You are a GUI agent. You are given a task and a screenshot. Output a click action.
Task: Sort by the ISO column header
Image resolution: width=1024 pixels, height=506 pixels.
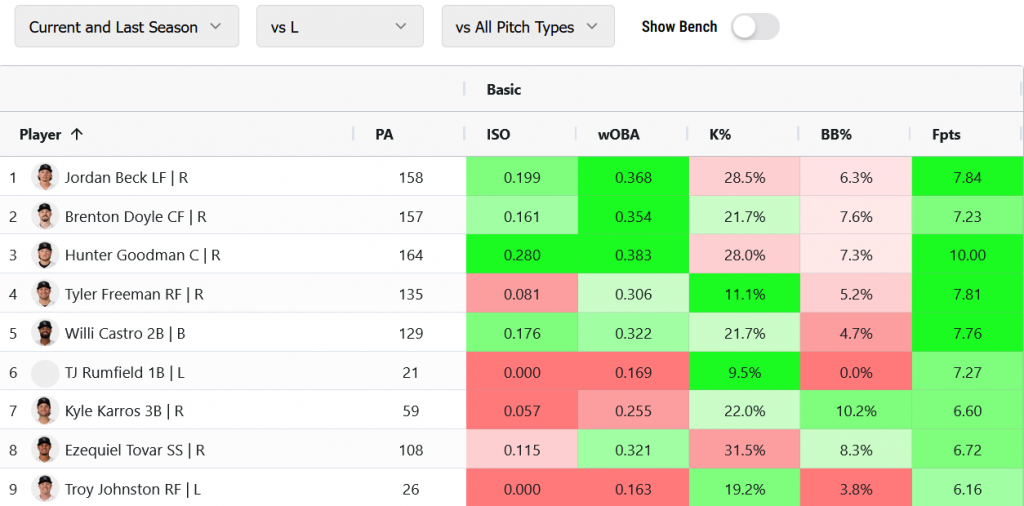pos(498,134)
